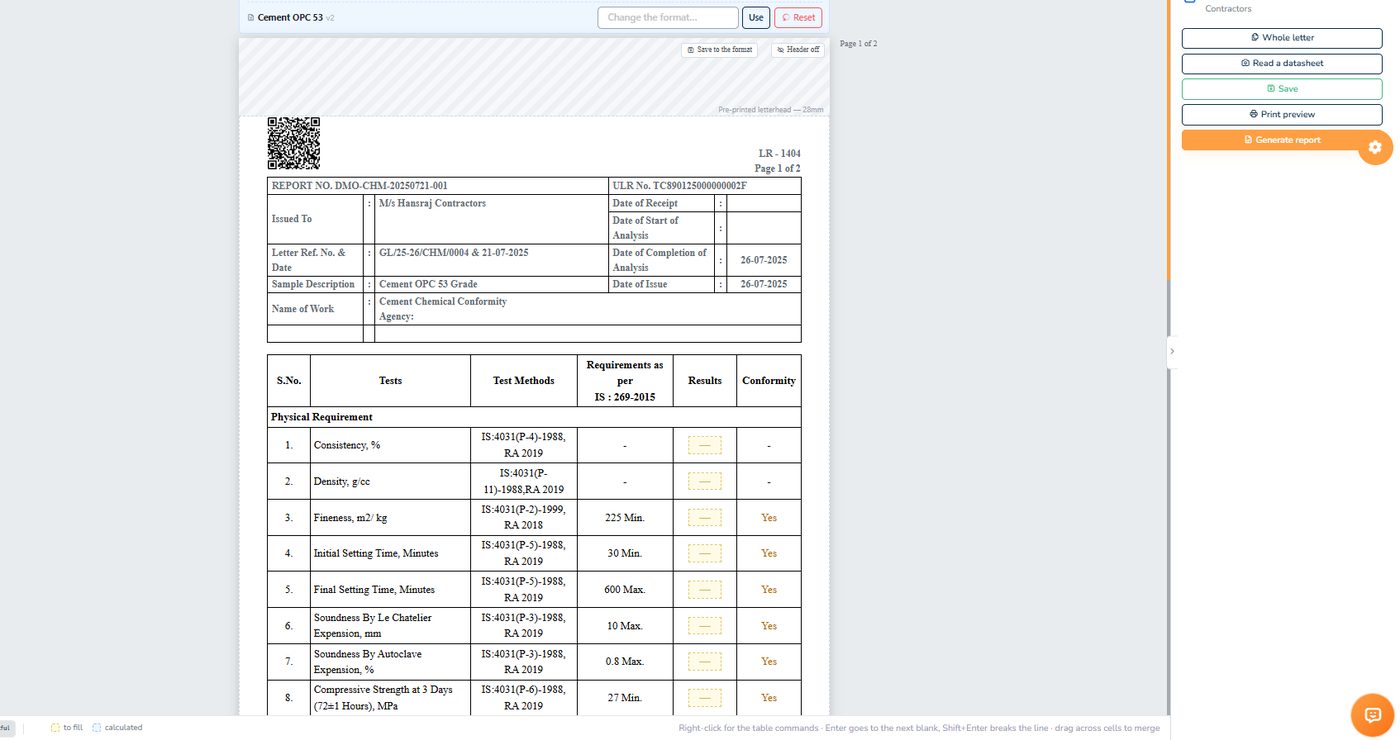Click the 'Yes' conformity for Fineness
This screenshot has width=1400, height=740.
point(769,517)
